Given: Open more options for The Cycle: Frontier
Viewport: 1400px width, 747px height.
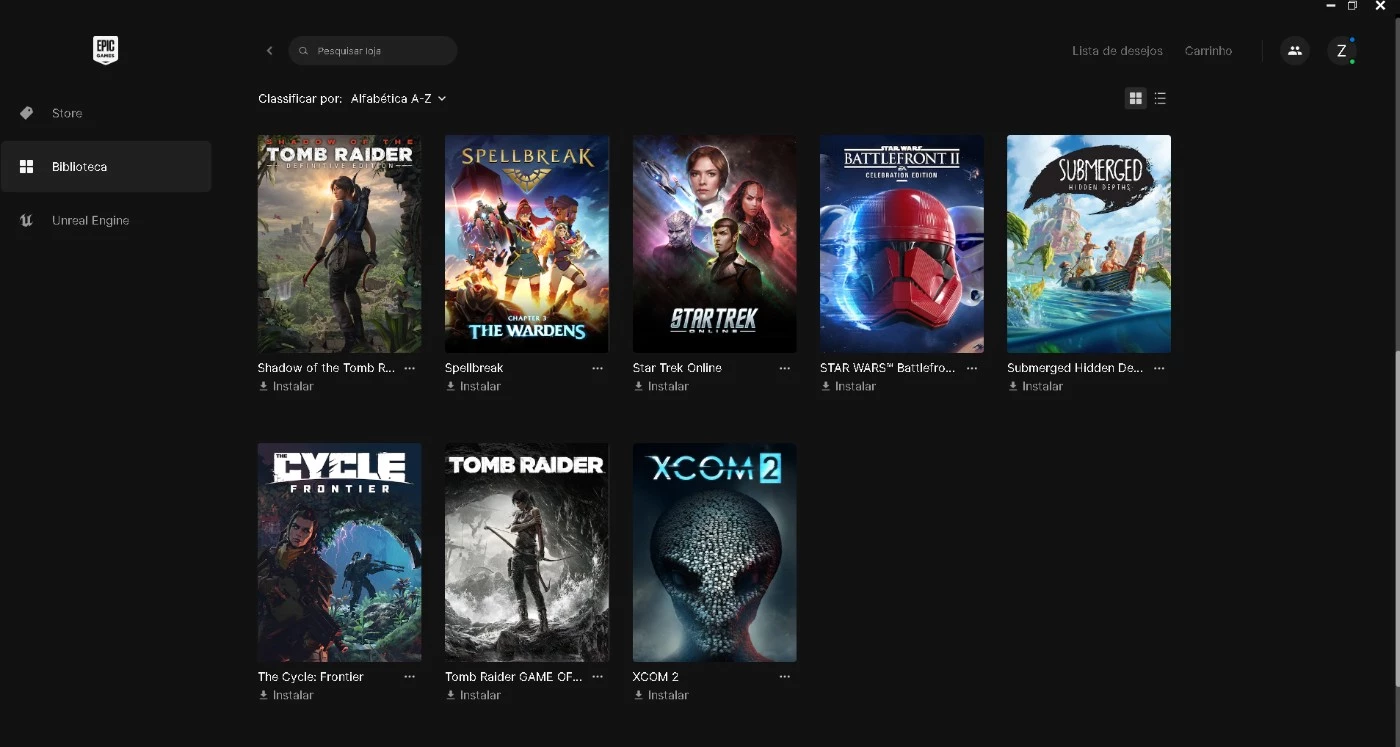Looking at the screenshot, I should coord(409,677).
